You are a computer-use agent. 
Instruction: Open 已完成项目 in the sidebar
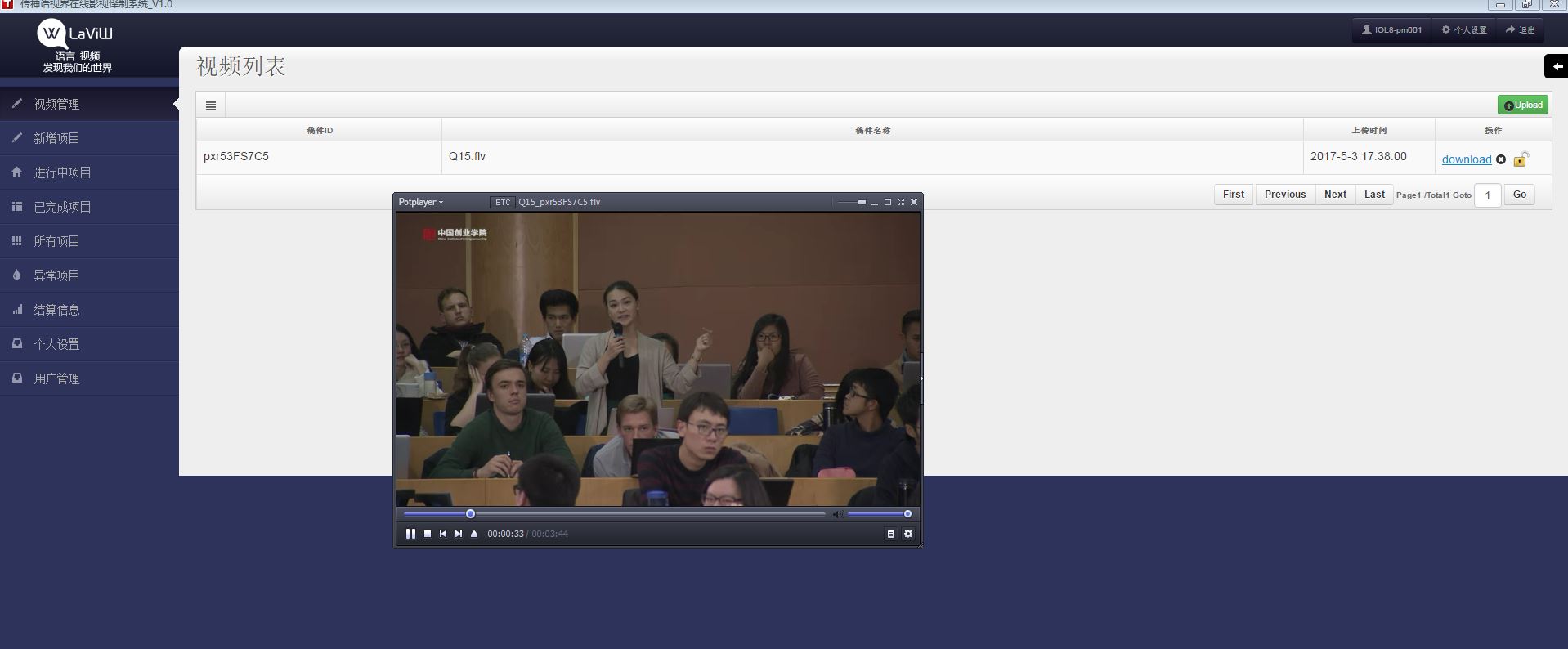point(62,207)
